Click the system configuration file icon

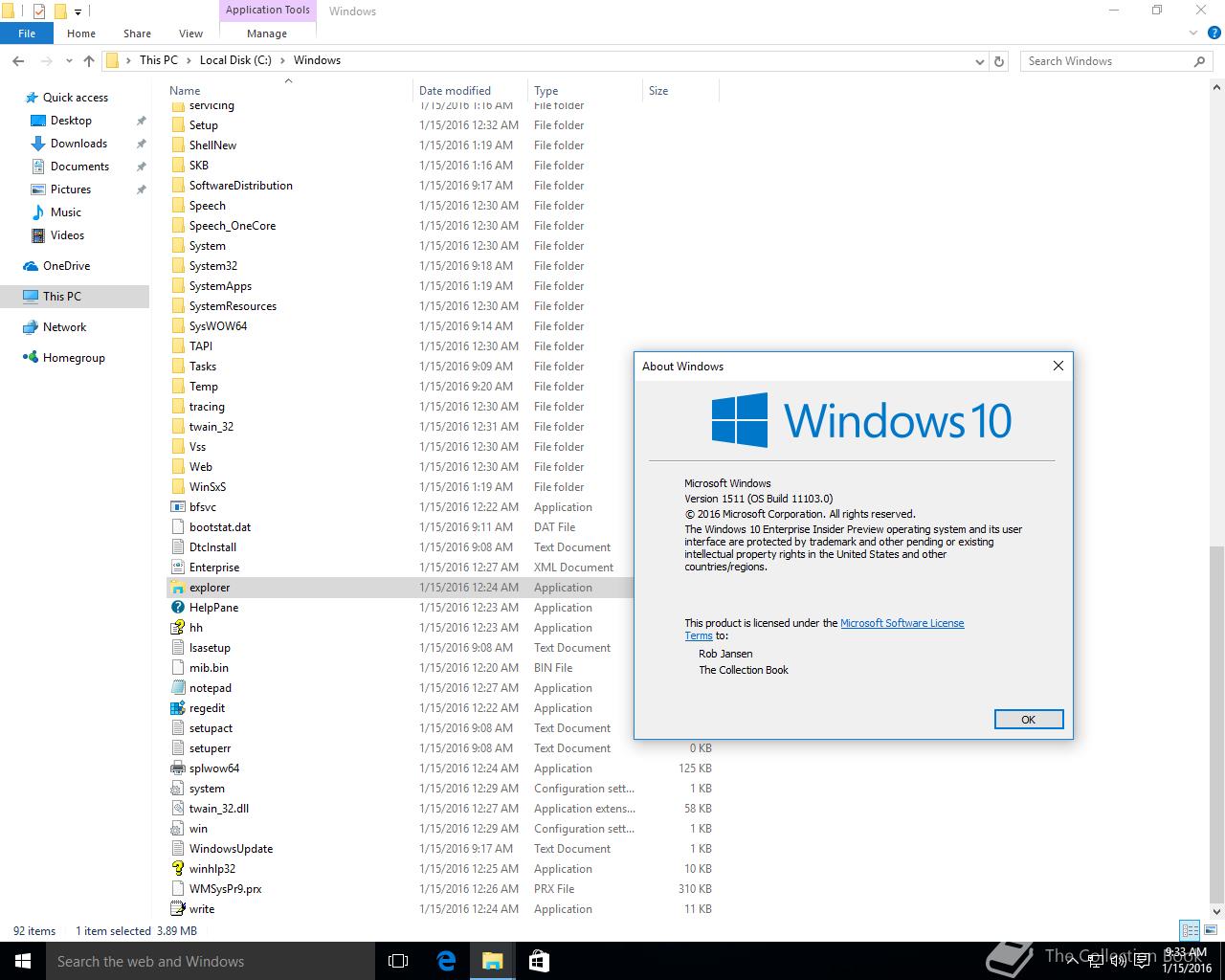[177, 789]
